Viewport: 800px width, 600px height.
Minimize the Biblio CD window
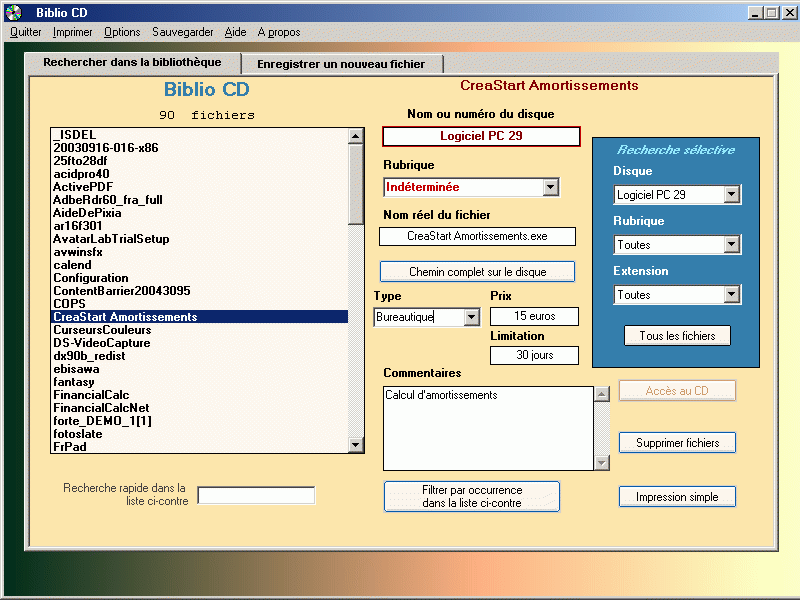pyautogui.click(x=756, y=13)
